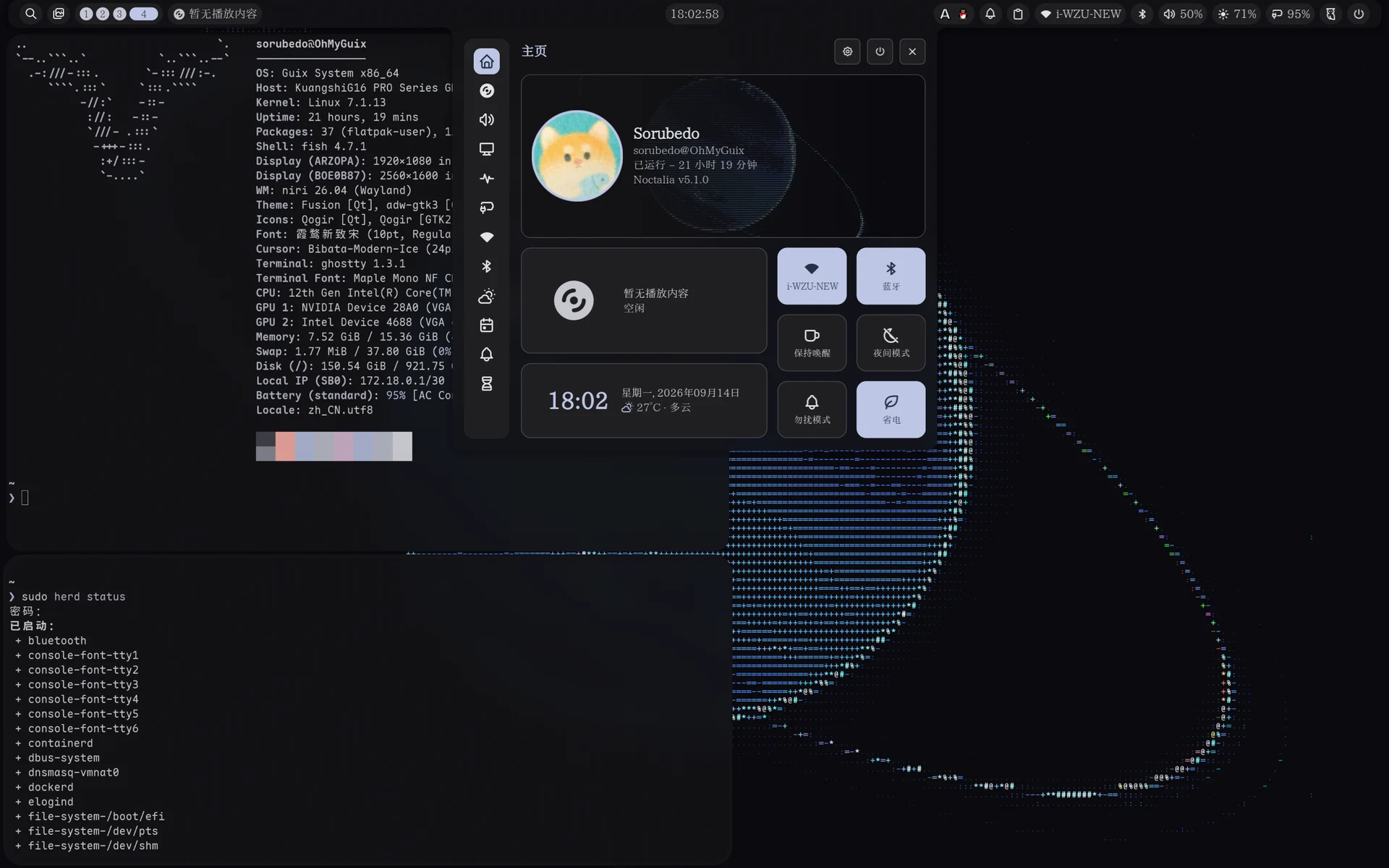The width and height of the screenshot is (1389, 868).
Task: Click '+ elogind' service line
Action: [44, 802]
